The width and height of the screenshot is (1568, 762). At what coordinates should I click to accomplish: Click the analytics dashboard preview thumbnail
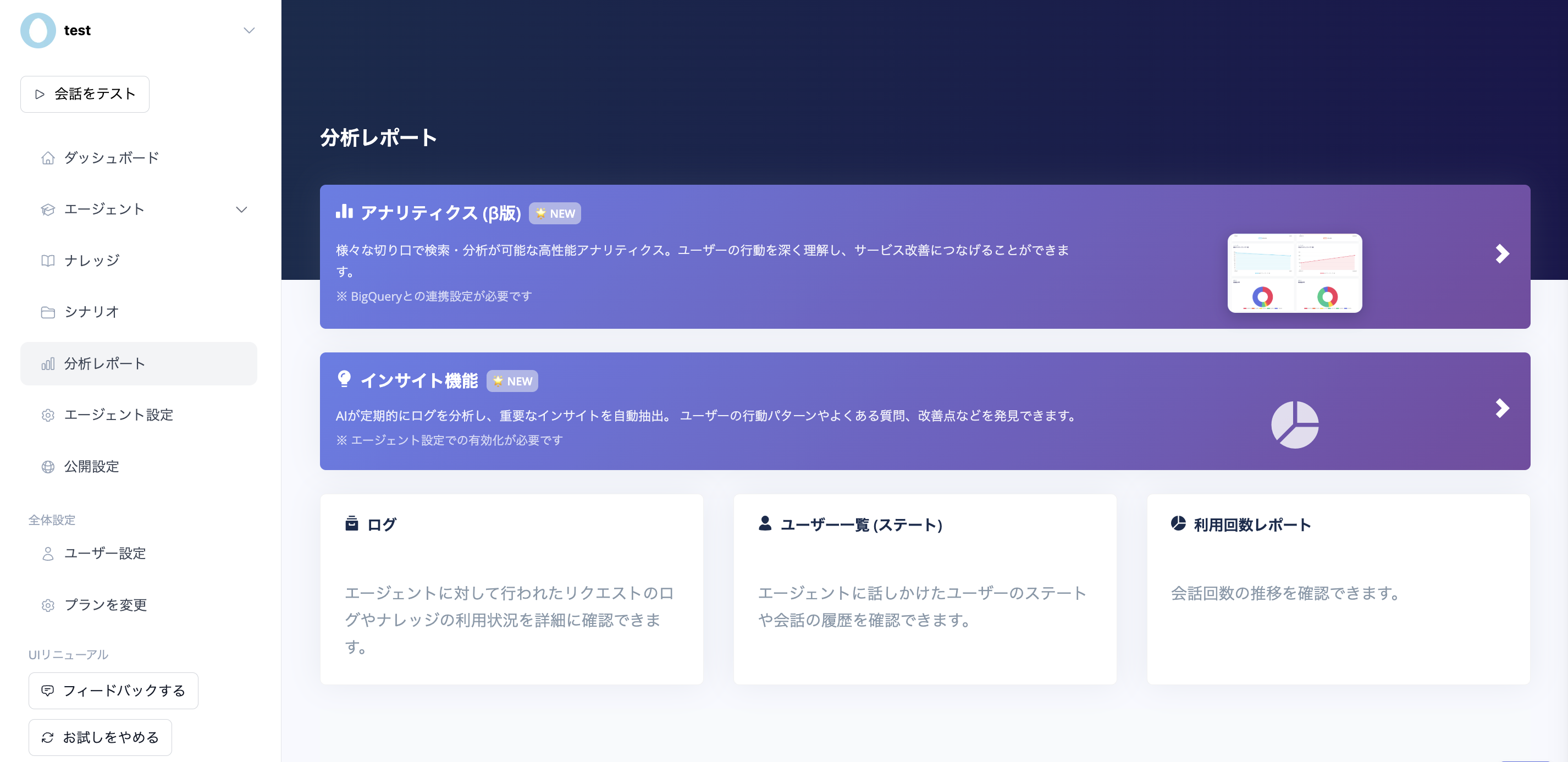[1294, 273]
